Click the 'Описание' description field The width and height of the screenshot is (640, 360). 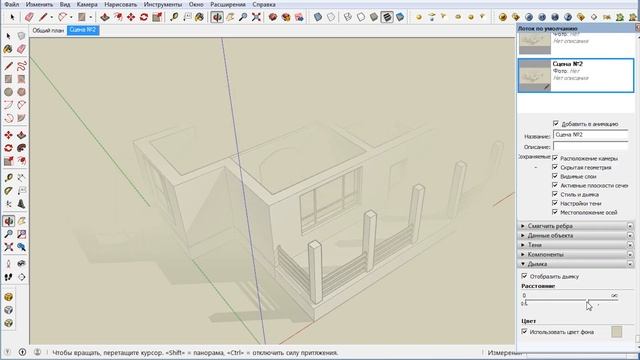[x=591, y=146]
